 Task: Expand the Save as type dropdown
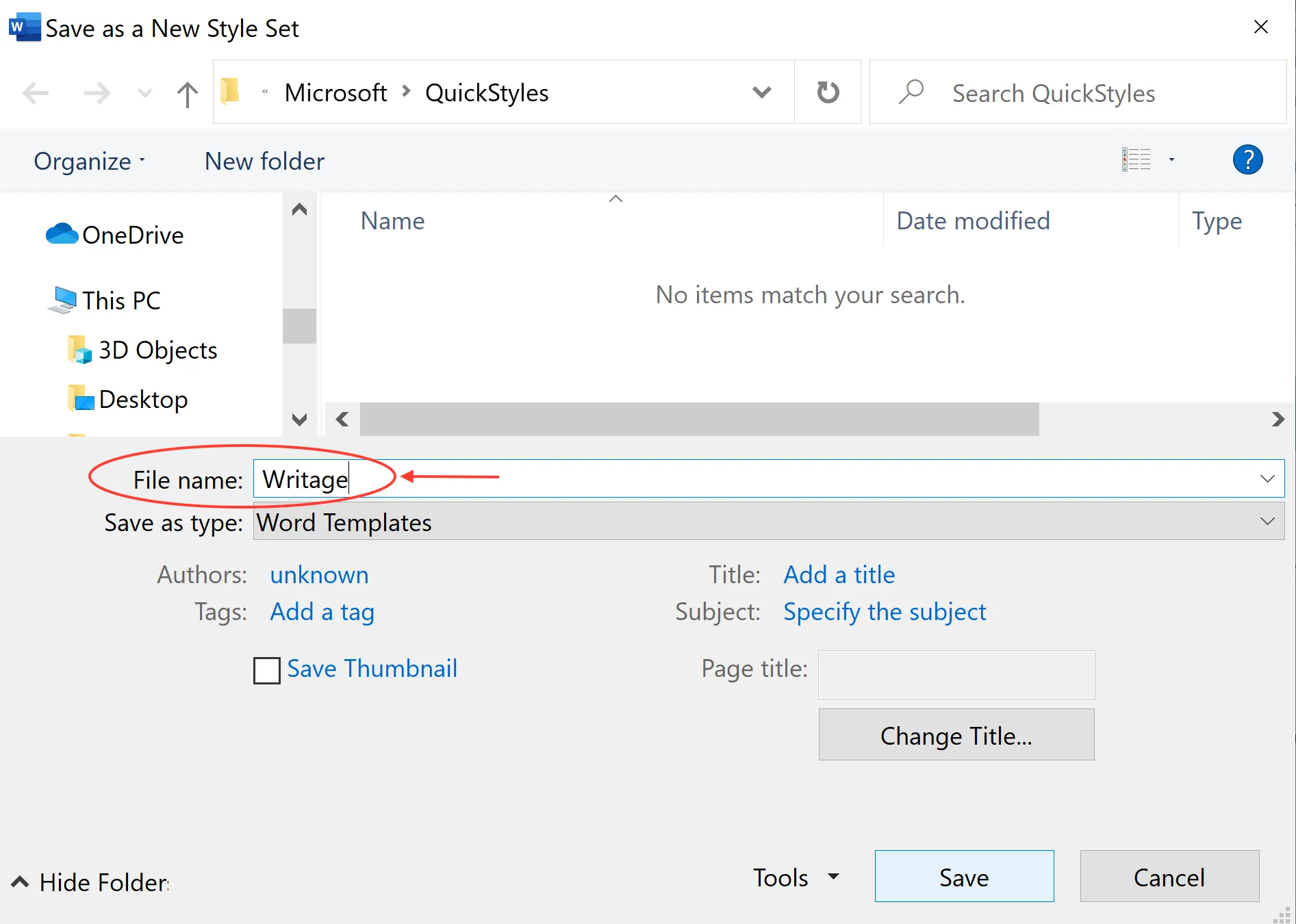[1267, 522]
